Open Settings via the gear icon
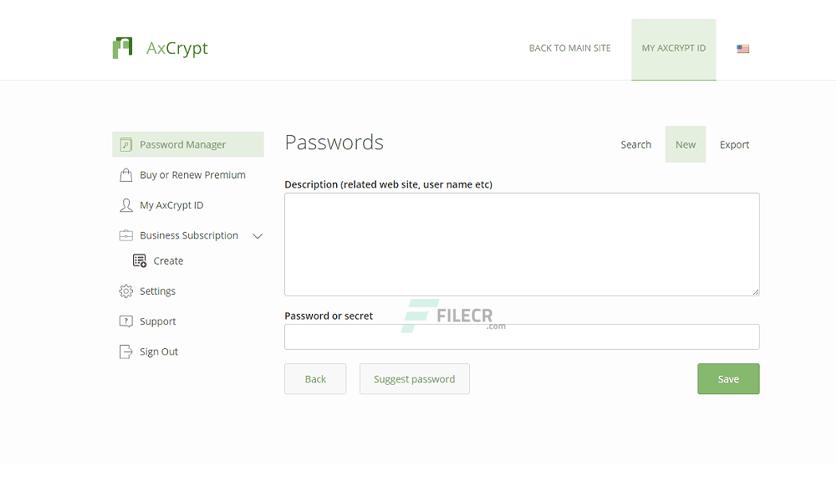 [126, 291]
